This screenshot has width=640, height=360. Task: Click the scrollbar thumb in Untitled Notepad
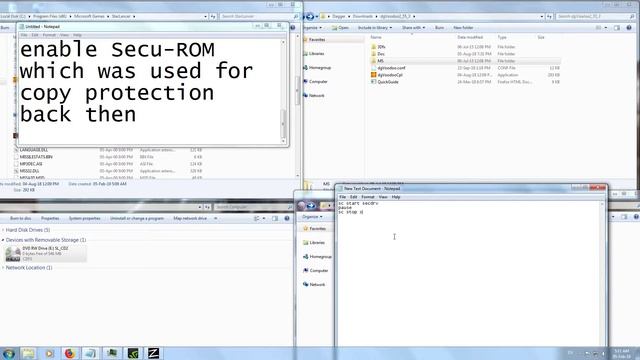point(283,124)
